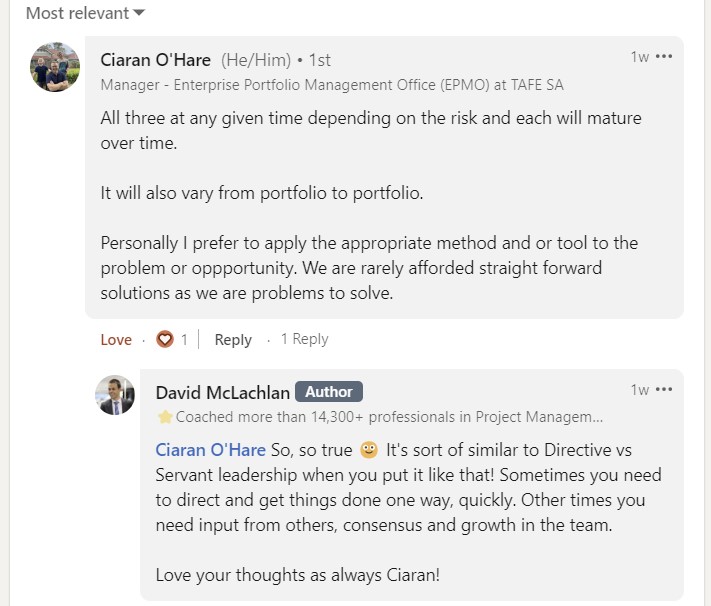Click the 1w timestamp on Ciaran's comment
The height and width of the screenshot is (606, 711).
(639, 57)
